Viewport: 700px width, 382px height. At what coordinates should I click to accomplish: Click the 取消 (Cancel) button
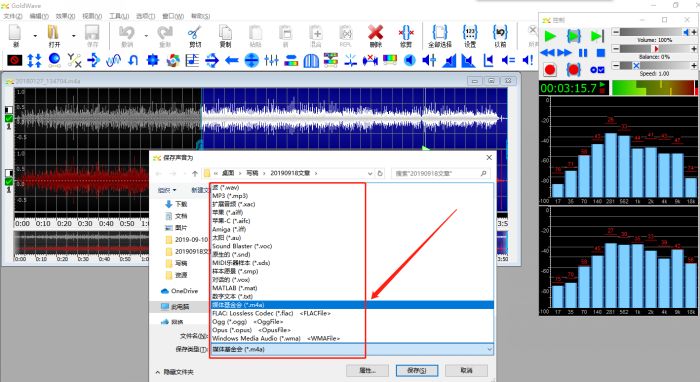(x=466, y=370)
